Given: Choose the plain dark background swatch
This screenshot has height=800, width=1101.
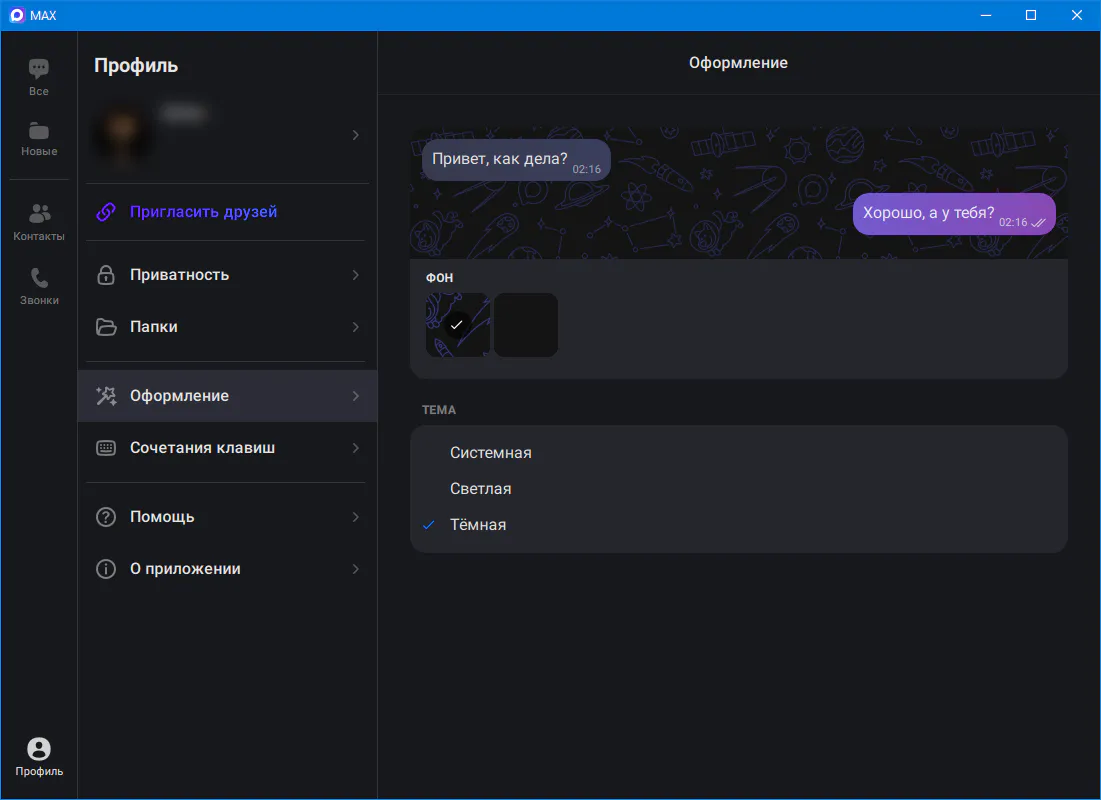Looking at the screenshot, I should coord(526,325).
